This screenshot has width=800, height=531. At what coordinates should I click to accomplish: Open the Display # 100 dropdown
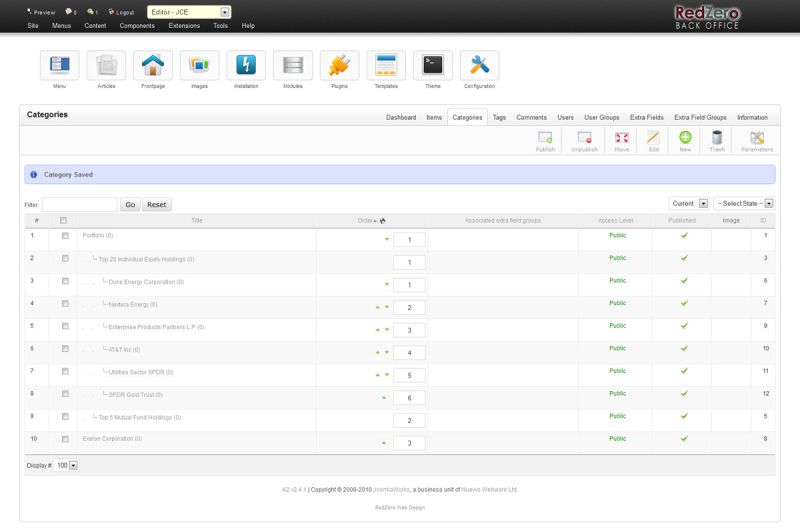pos(66,465)
